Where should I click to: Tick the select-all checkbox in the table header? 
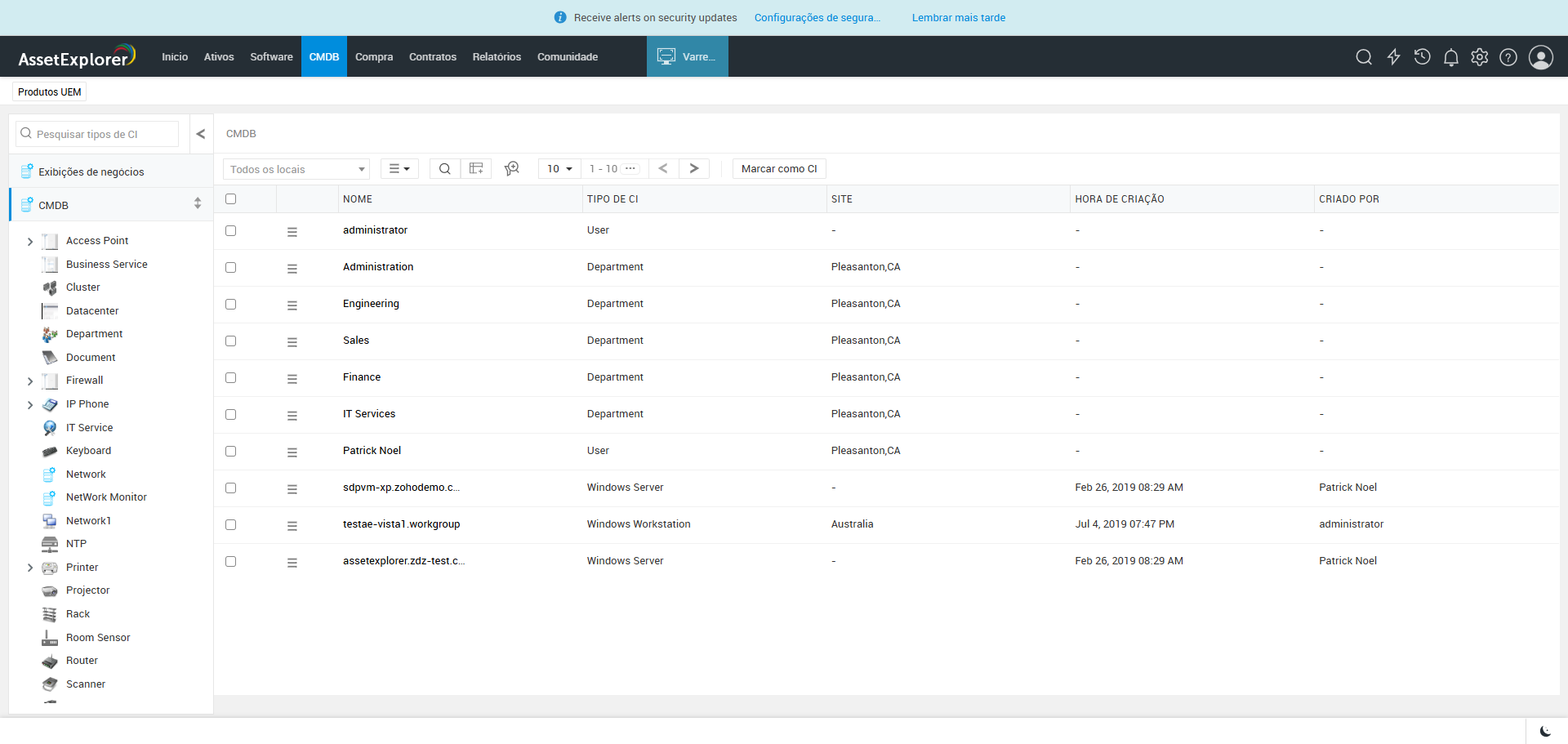pos(231,199)
